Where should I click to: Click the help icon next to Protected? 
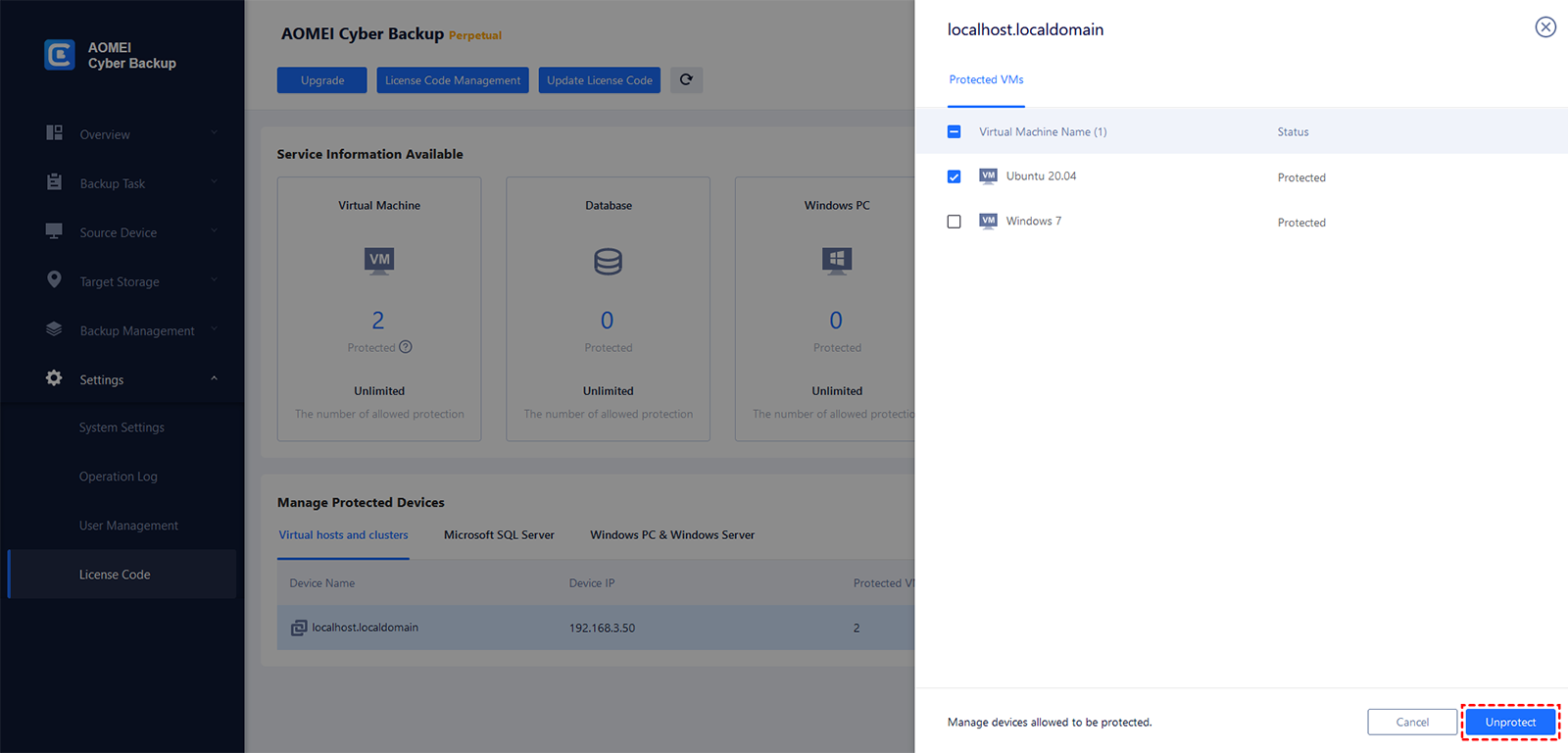point(406,347)
